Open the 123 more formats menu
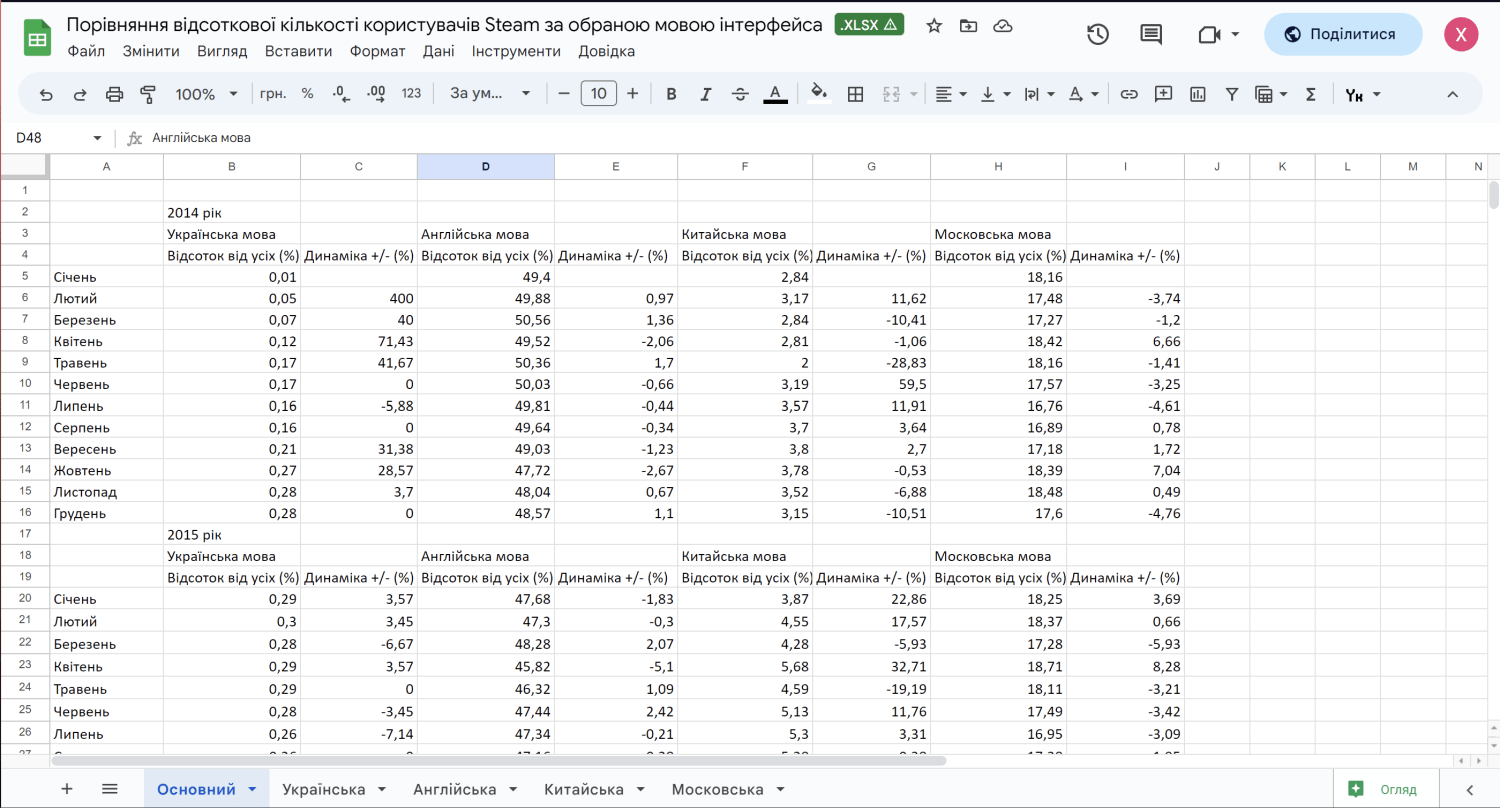Viewport: 1500px width, 808px height. pyautogui.click(x=411, y=94)
